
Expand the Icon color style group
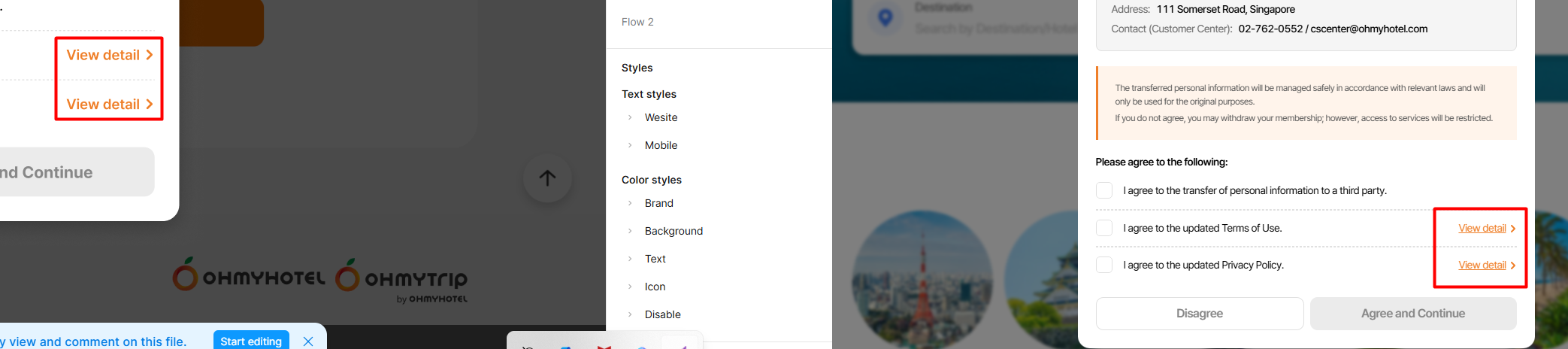[x=630, y=287]
